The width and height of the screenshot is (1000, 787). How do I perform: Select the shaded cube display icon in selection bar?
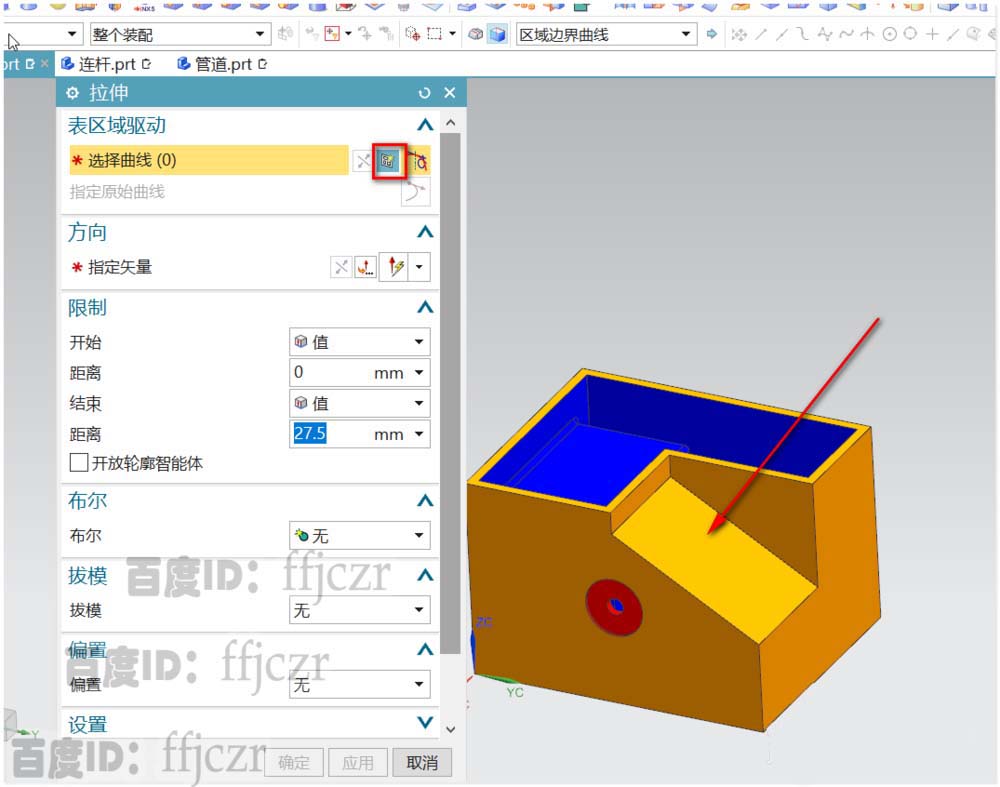tap(497, 34)
